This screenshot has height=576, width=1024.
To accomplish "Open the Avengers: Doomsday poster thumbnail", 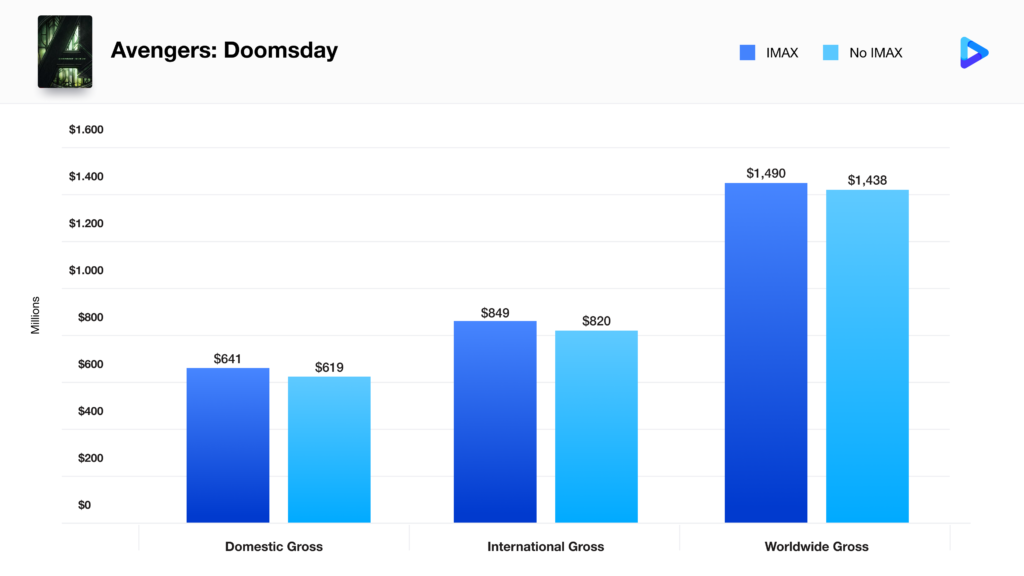I will click(x=65, y=52).
